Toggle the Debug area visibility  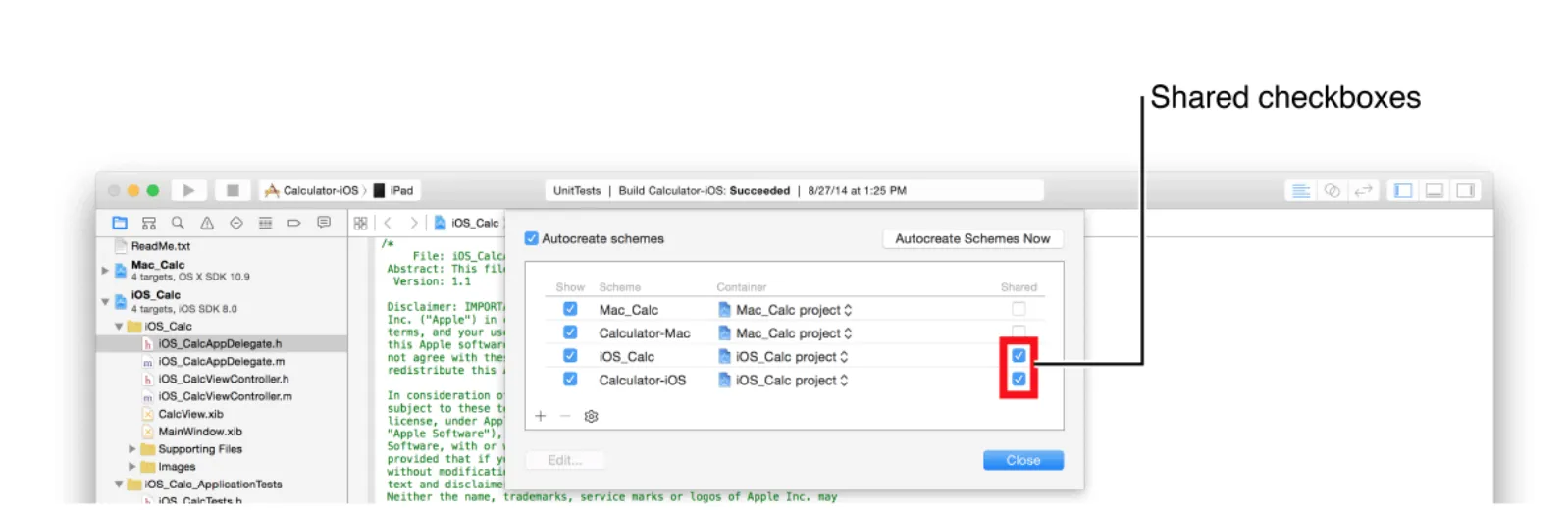tap(1435, 190)
